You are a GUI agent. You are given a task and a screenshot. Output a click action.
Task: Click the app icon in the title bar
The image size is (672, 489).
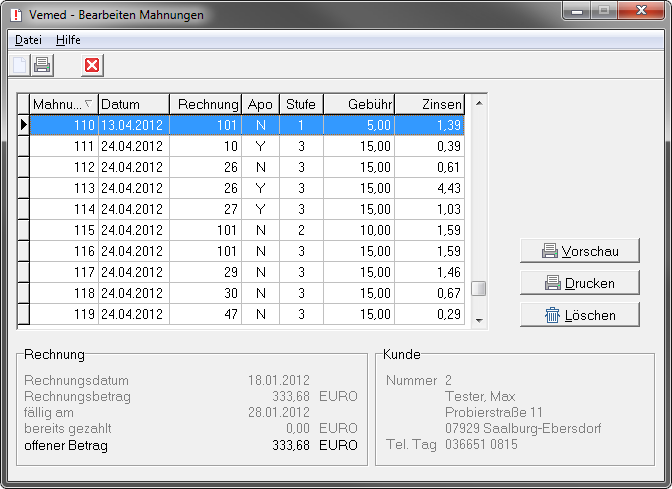(x=16, y=15)
